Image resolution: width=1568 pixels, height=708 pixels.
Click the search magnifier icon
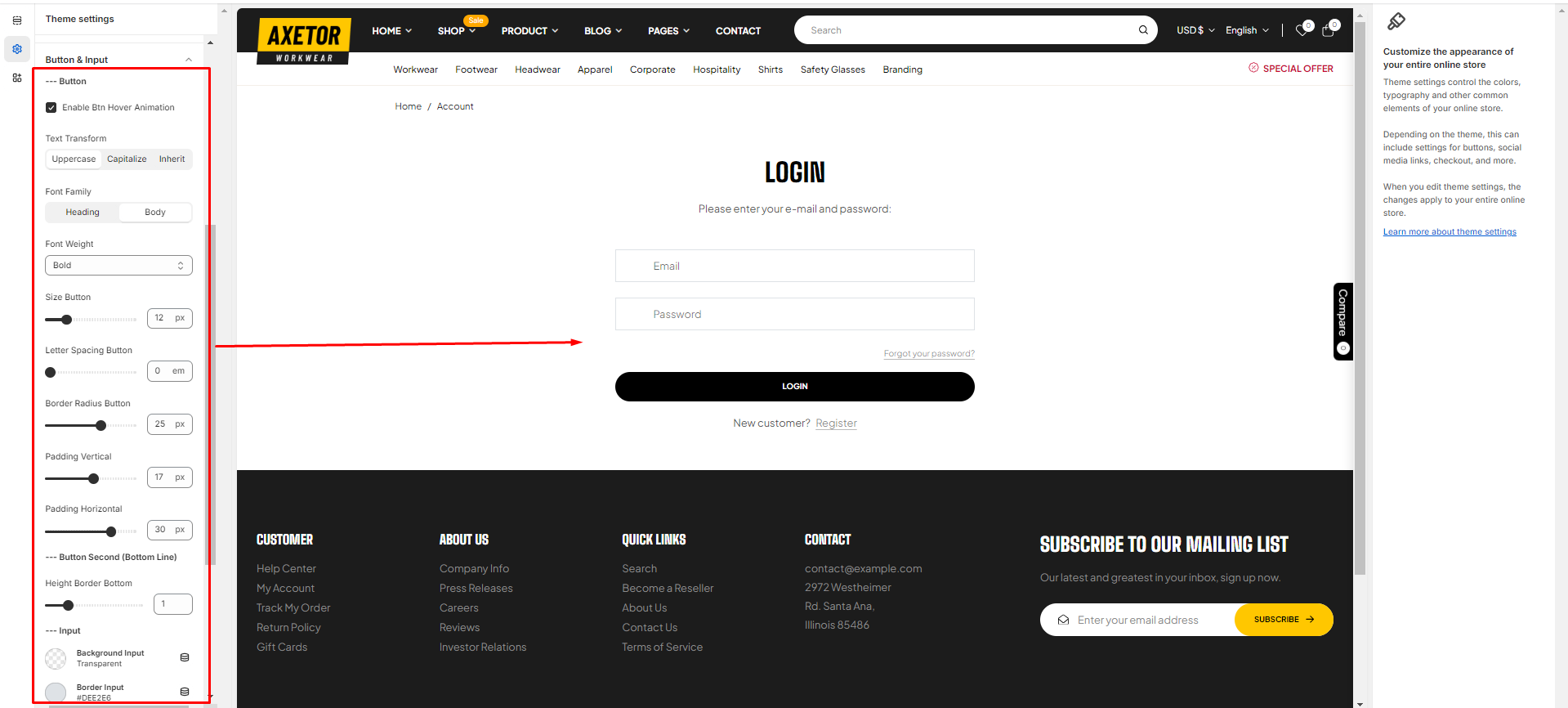1143,30
